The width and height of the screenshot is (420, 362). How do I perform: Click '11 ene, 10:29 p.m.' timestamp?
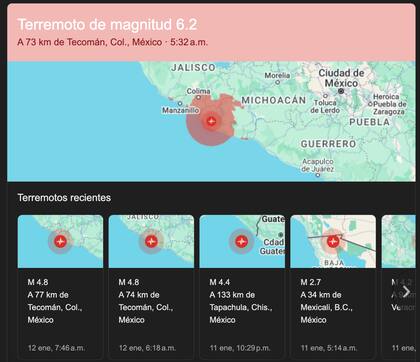coord(240,348)
